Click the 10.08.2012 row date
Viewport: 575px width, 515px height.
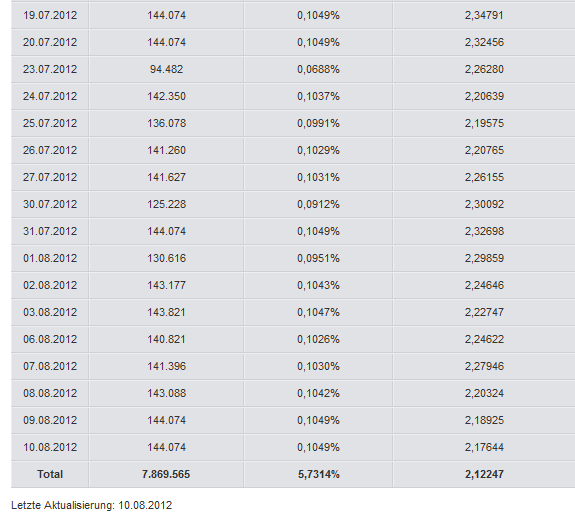pos(50,448)
